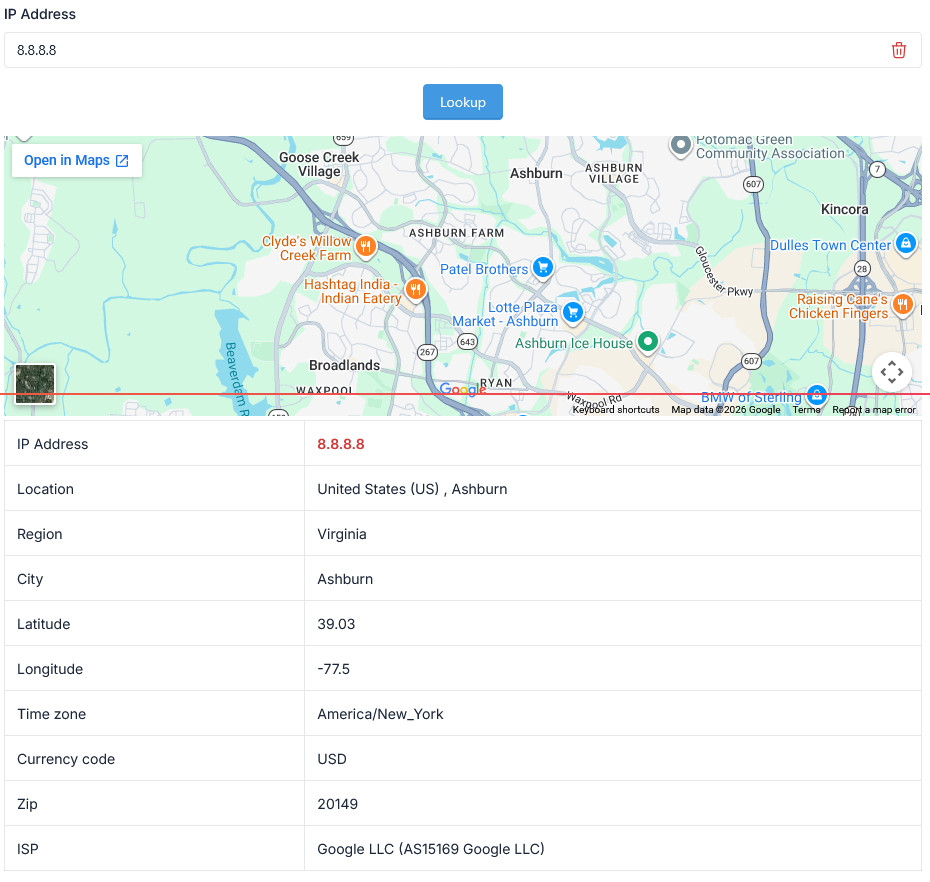Open the map in Google Maps

tap(77, 160)
